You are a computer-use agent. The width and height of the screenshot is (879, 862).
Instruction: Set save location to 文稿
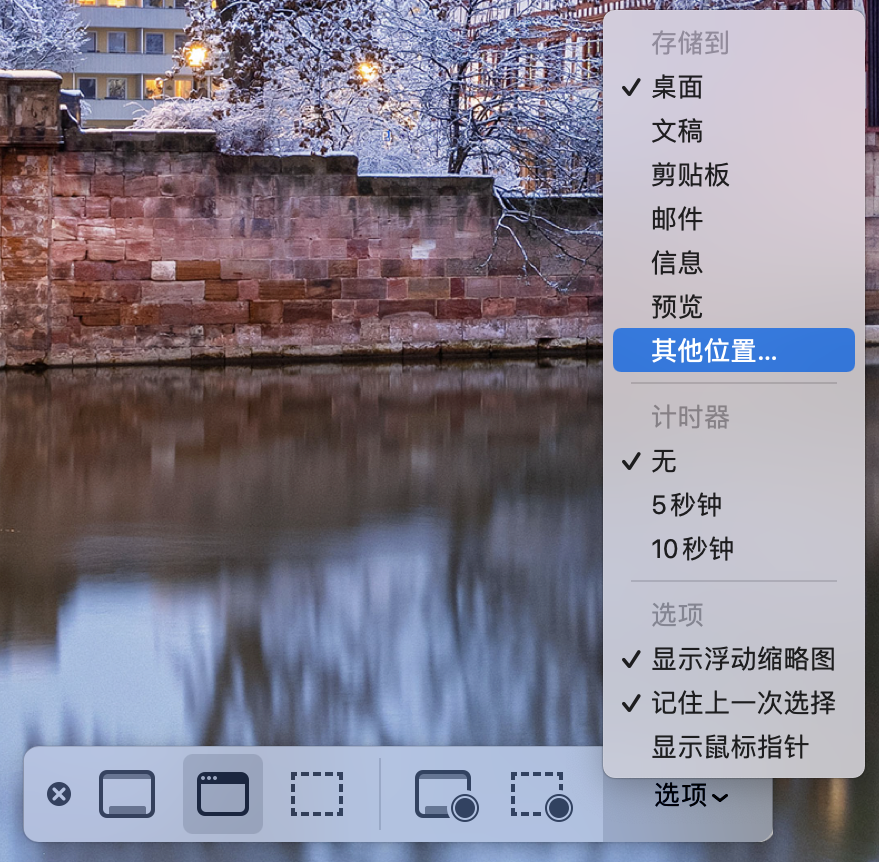click(x=677, y=131)
